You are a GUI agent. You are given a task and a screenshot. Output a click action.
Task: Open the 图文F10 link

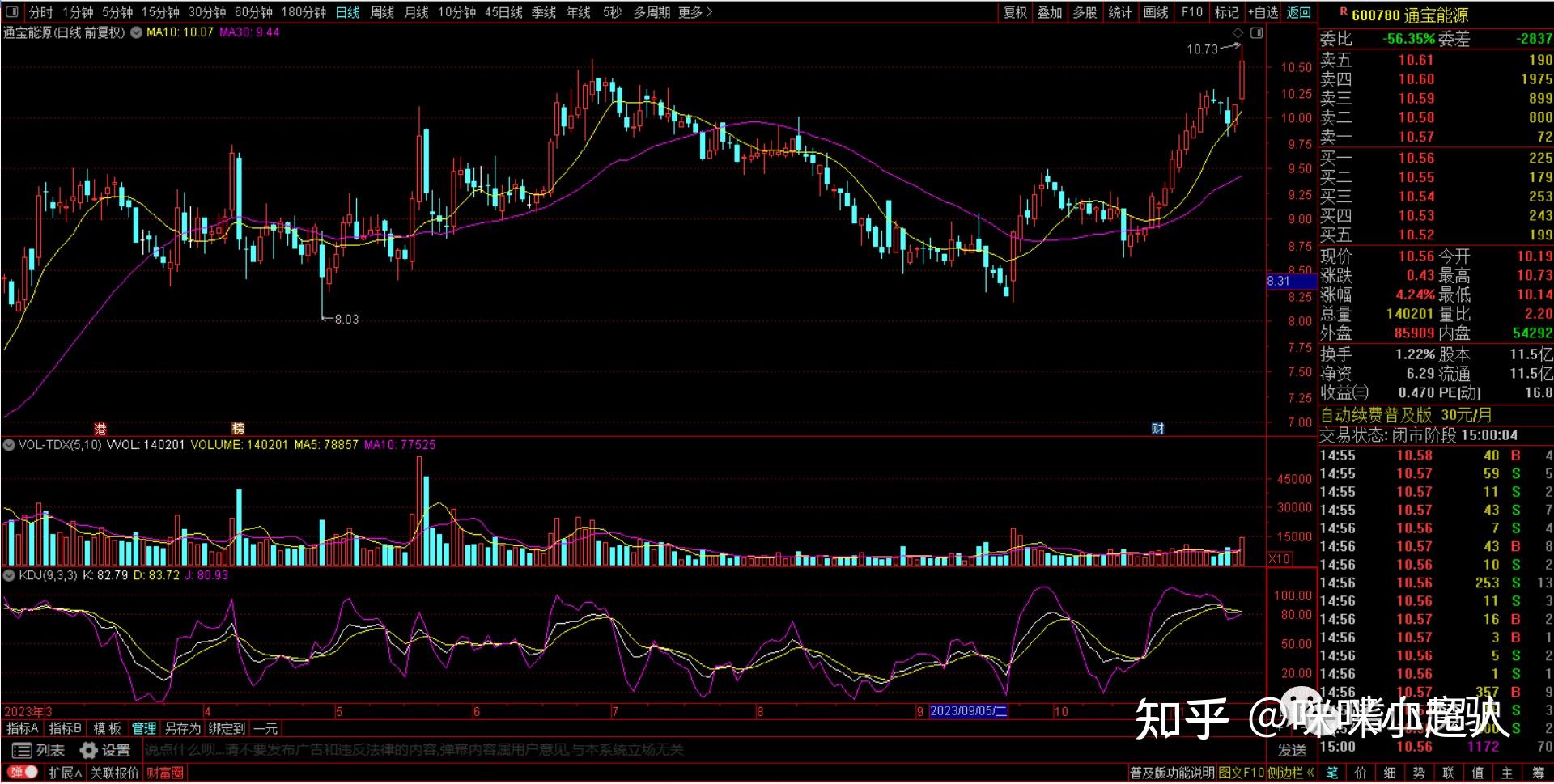(1242, 773)
